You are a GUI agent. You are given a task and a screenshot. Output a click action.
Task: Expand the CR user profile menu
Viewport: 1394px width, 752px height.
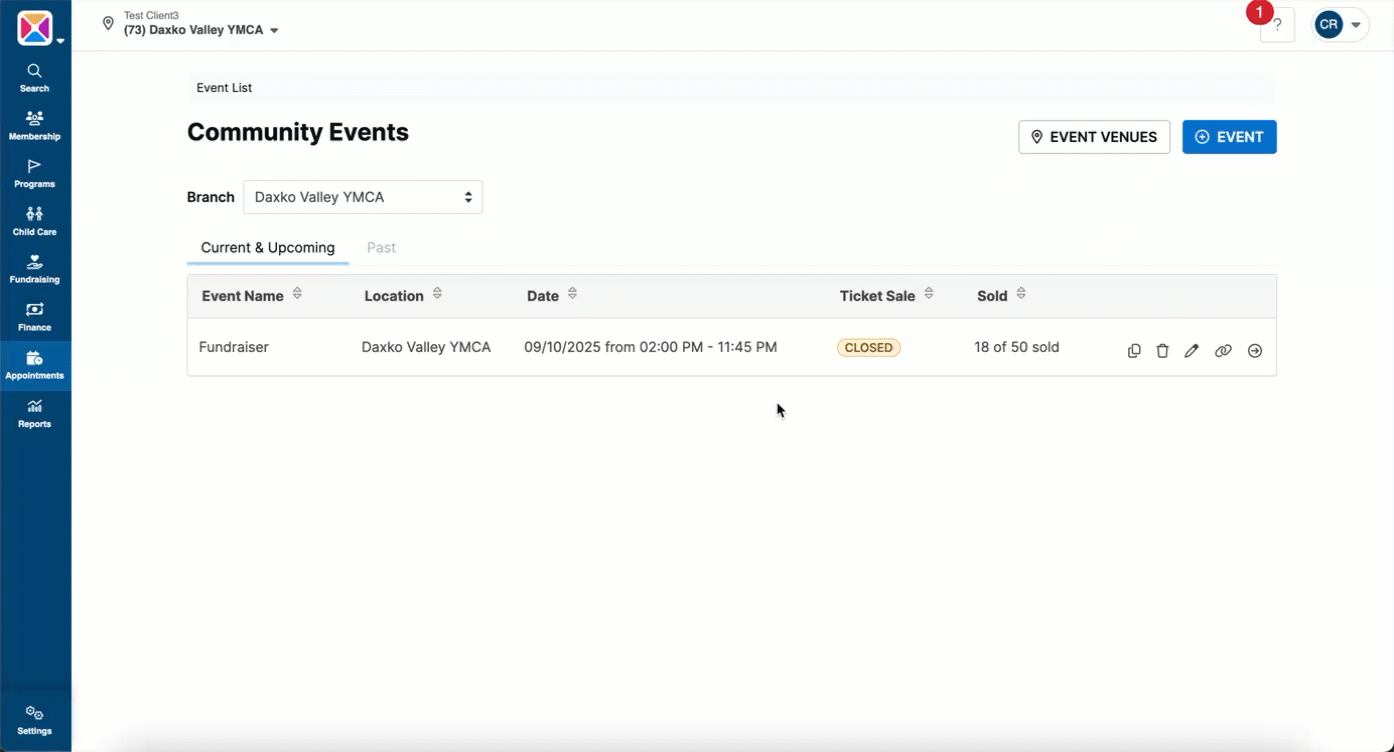coord(1340,25)
